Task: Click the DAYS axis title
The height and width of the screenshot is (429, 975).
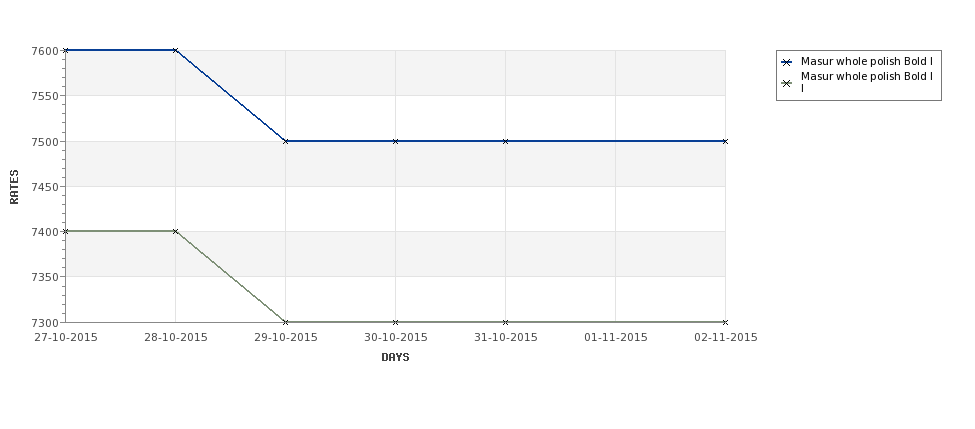Action: tap(395, 357)
